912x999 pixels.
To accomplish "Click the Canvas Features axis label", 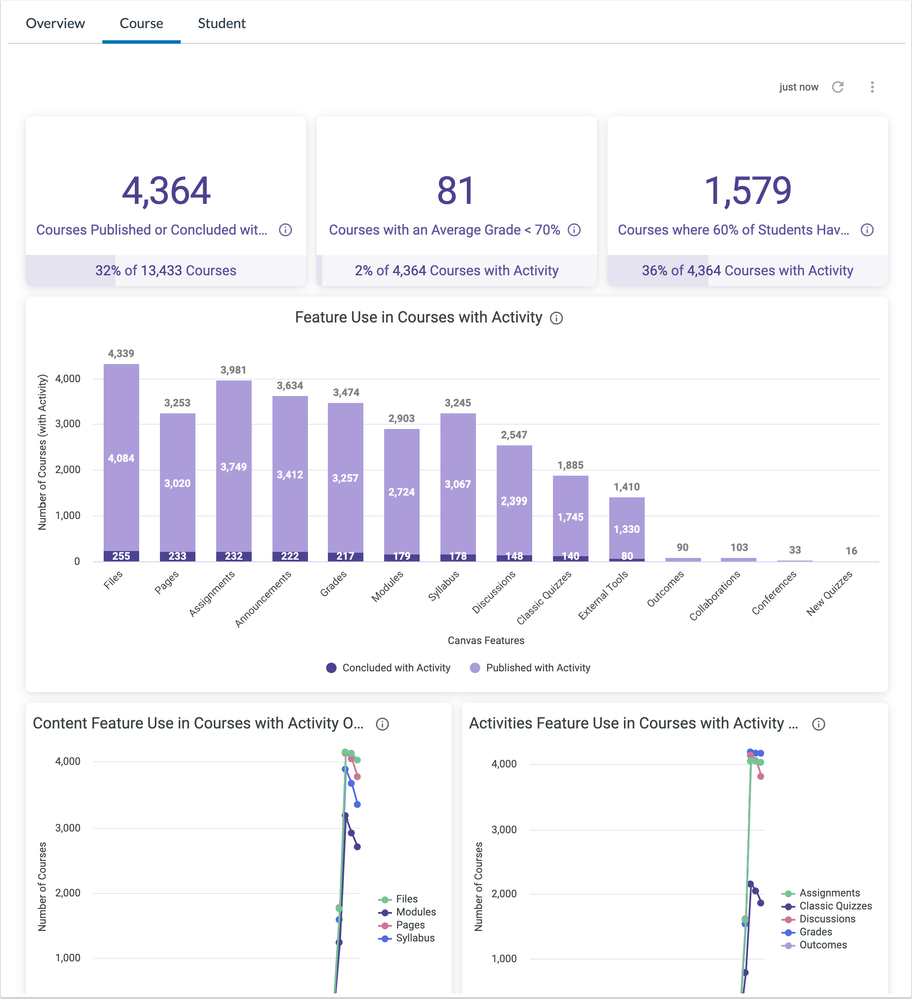I will click(486, 640).
